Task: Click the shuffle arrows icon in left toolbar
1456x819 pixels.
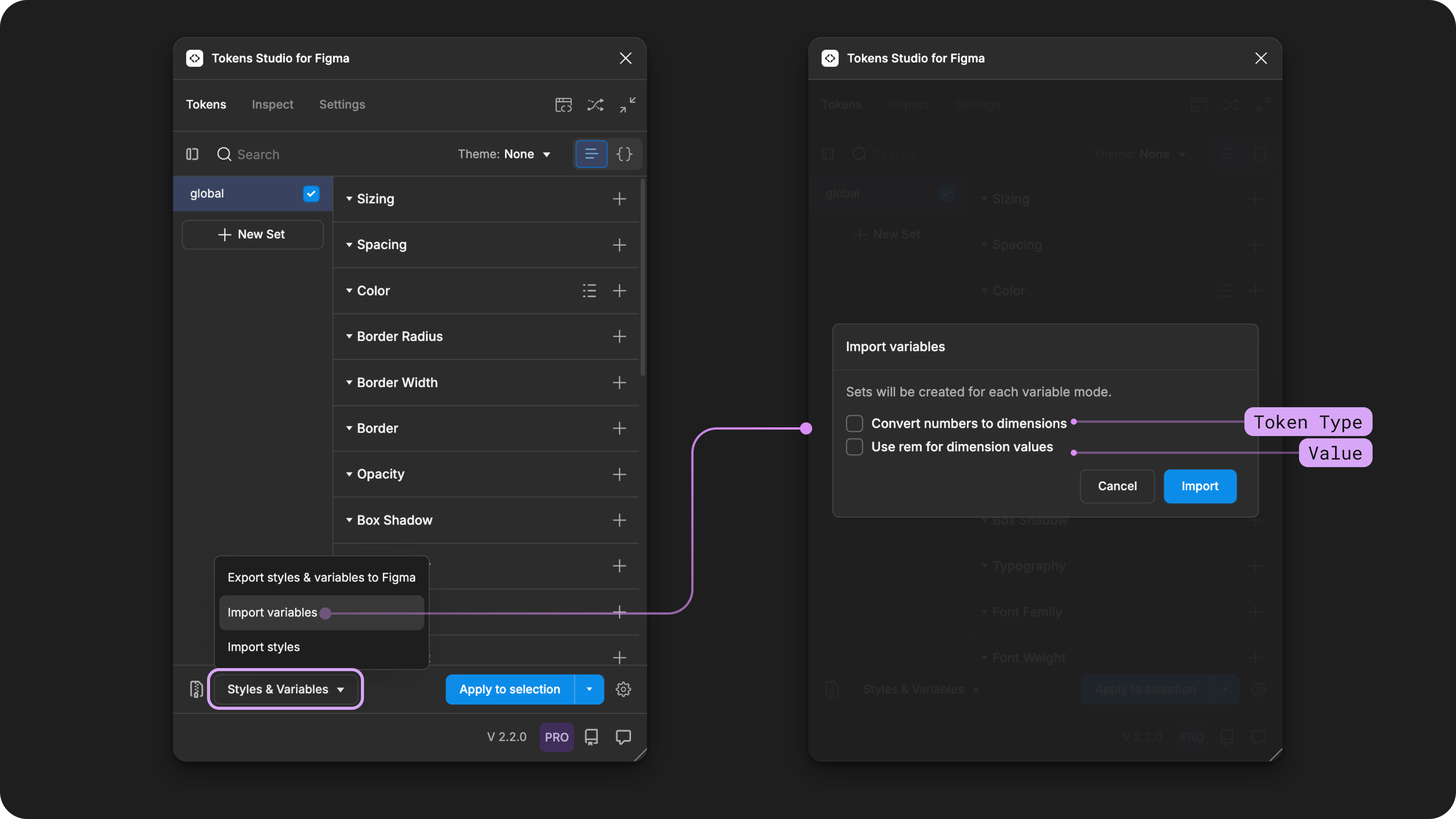Action: (x=595, y=105)
